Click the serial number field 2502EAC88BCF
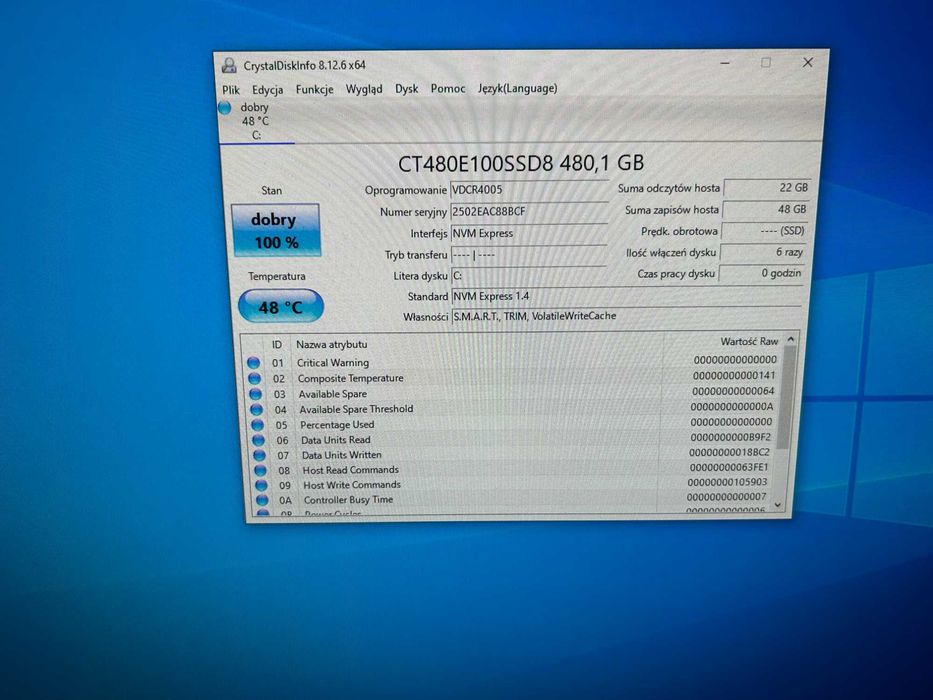The height and width of the screenshot is (700, 933). tap(528, 211)
